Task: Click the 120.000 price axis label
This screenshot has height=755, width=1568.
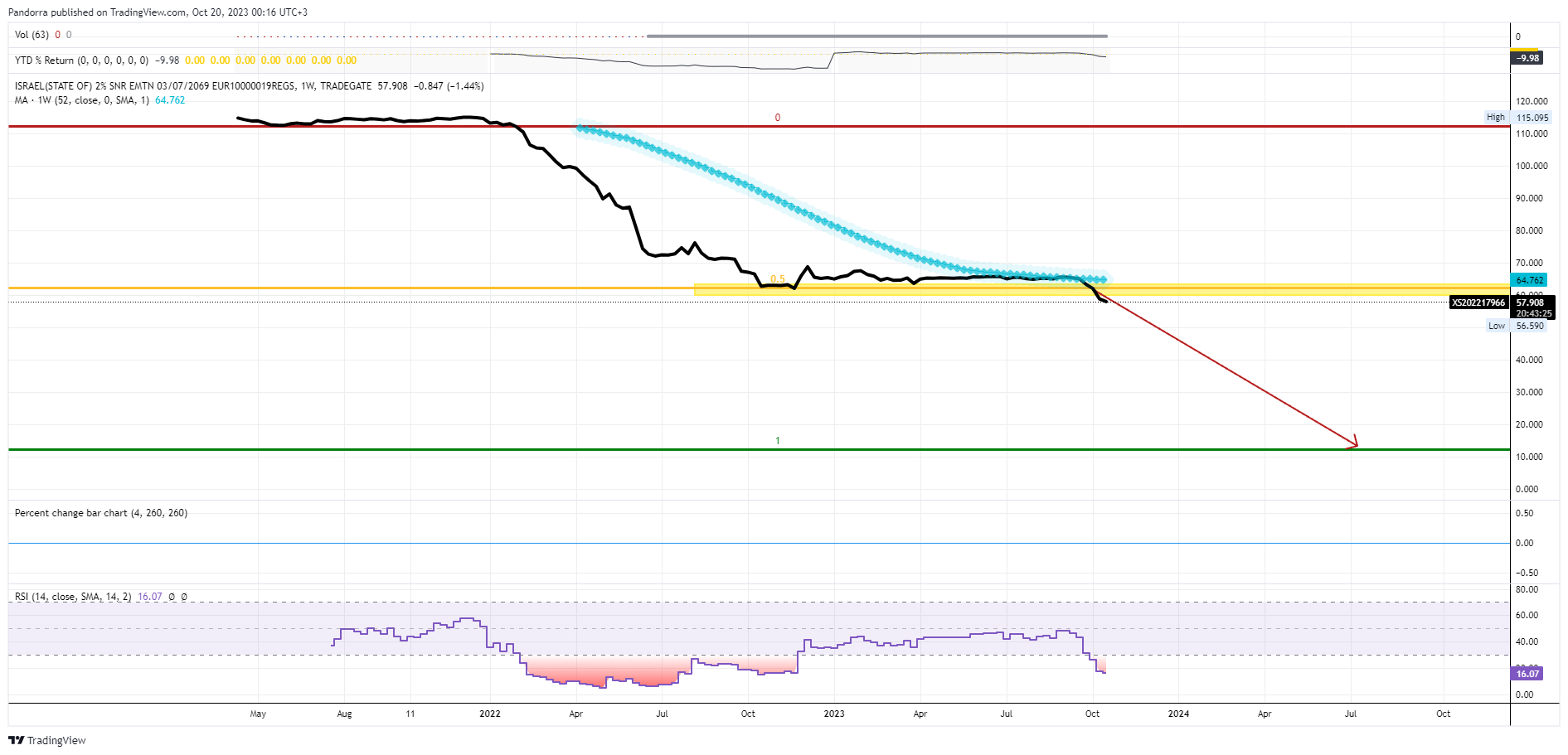Action: (1532, 101)
